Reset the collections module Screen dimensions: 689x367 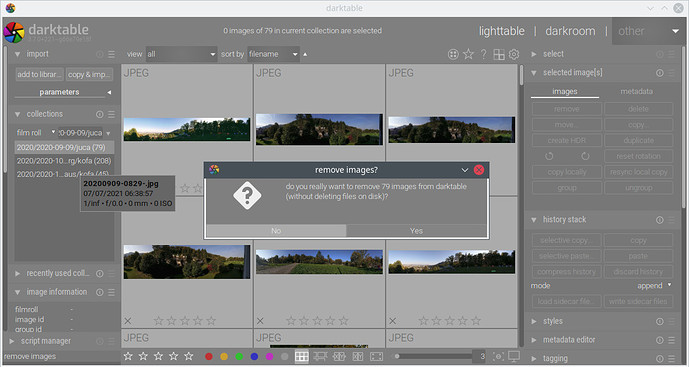(x=100, y=114)
